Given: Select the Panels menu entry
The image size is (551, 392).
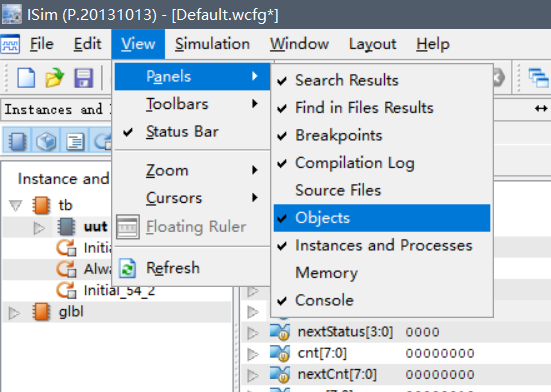Looking at the screenshot, I should click(x=192, y=77).
